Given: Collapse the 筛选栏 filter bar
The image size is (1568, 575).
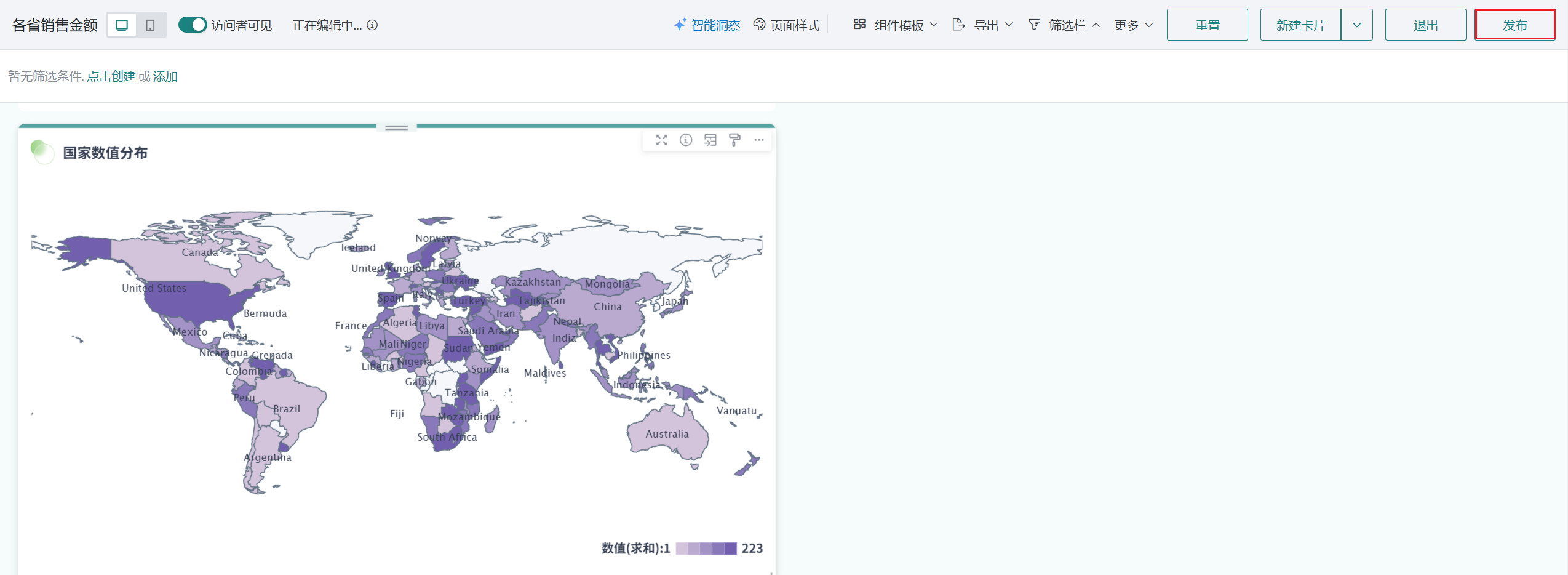Looking at the screenshot, I should tap(1064, 25).
